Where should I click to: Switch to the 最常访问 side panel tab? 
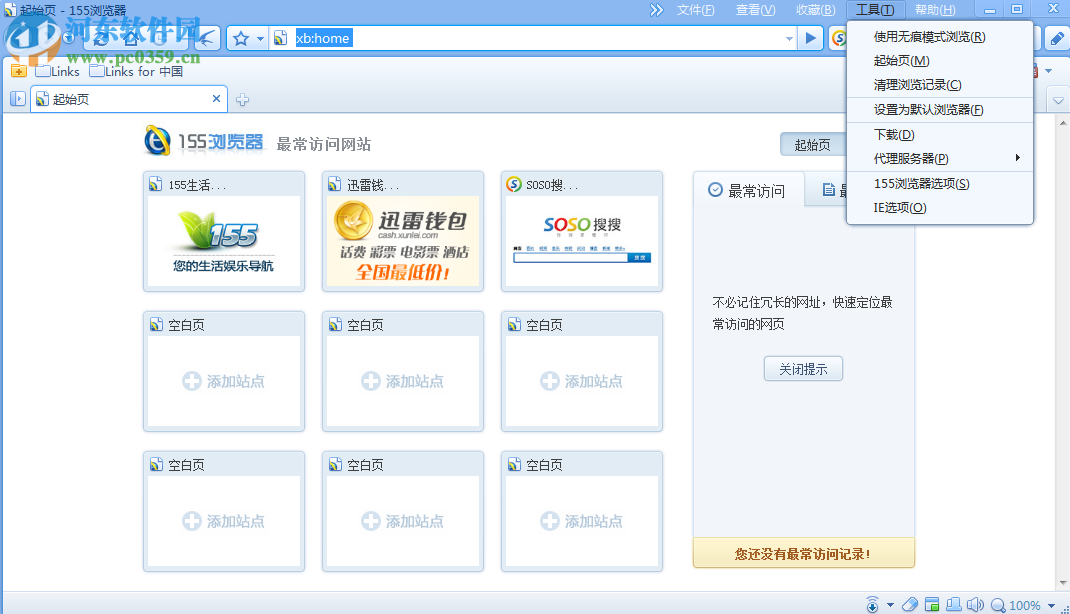click(748, 190)
